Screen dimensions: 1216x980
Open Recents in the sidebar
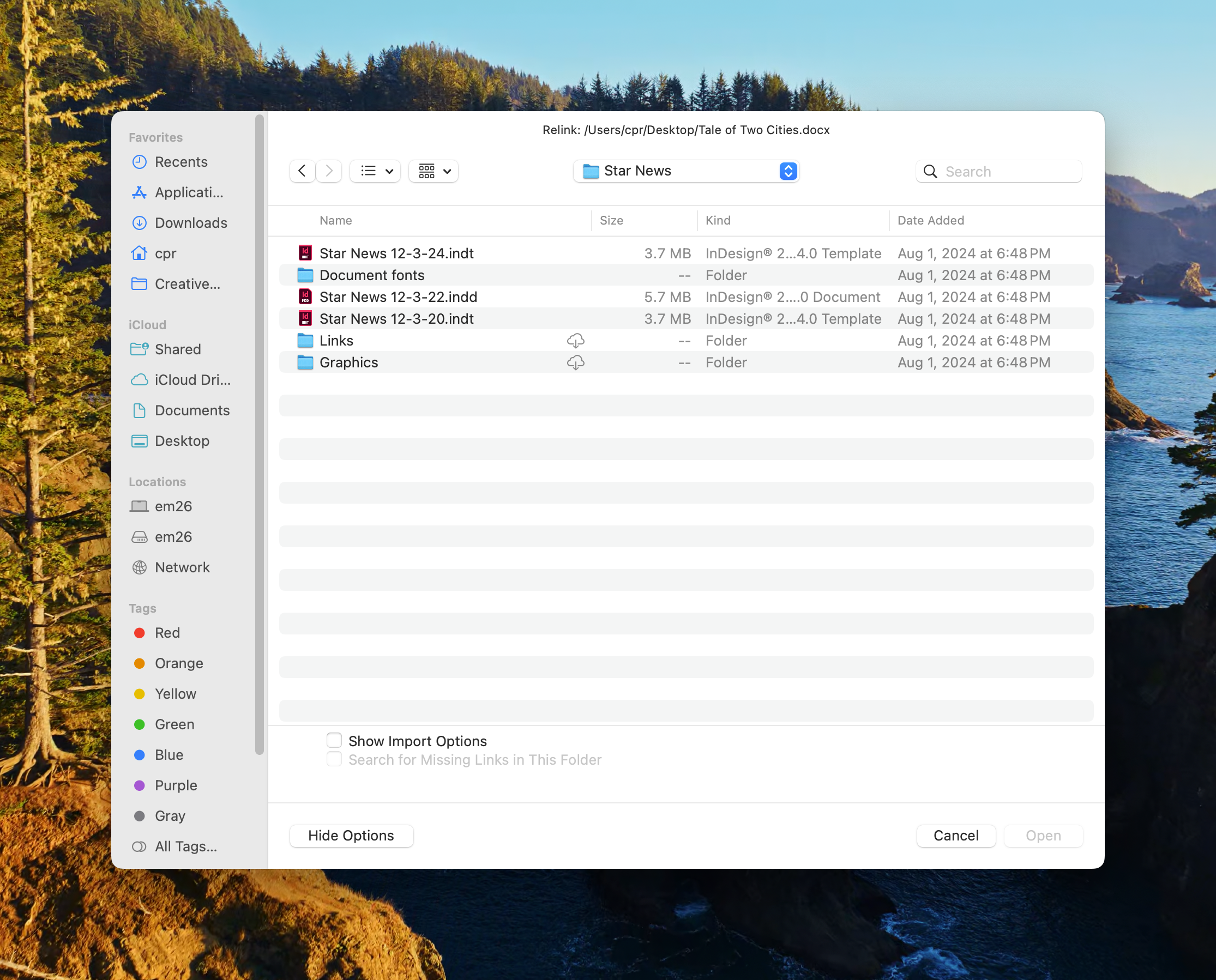tap(180, 162)
